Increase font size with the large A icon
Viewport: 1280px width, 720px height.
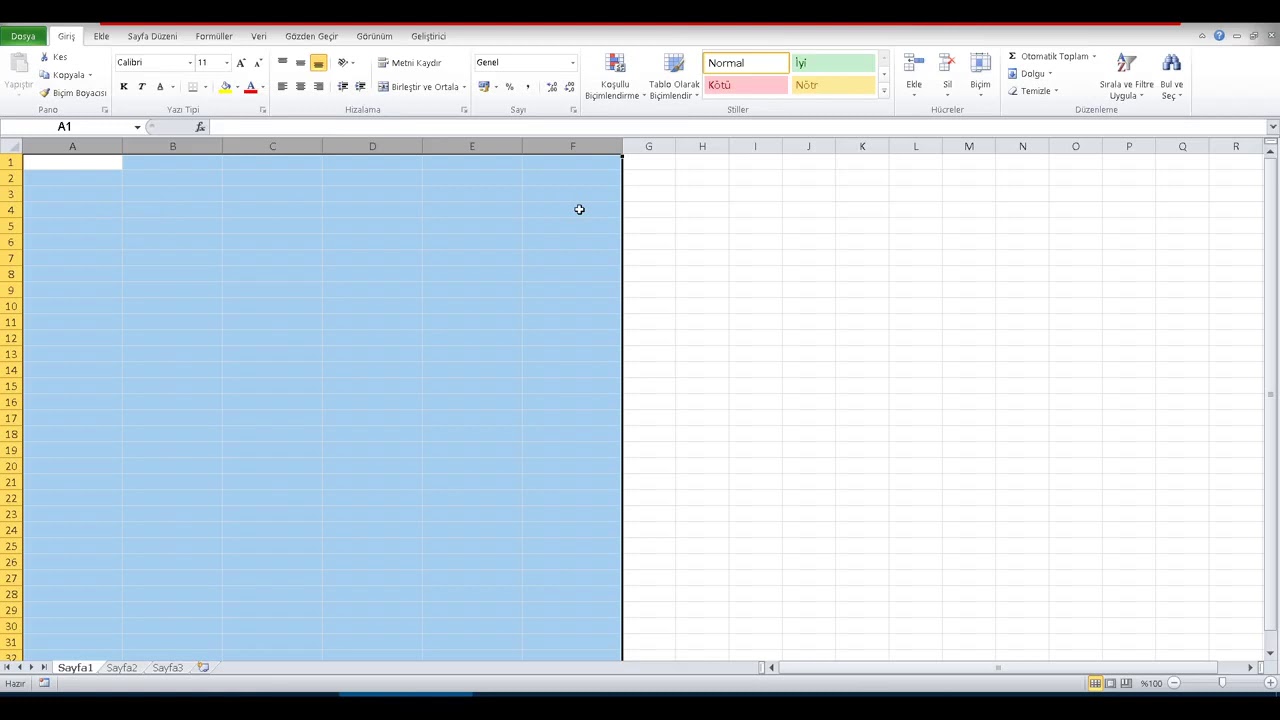pos(240,62)
